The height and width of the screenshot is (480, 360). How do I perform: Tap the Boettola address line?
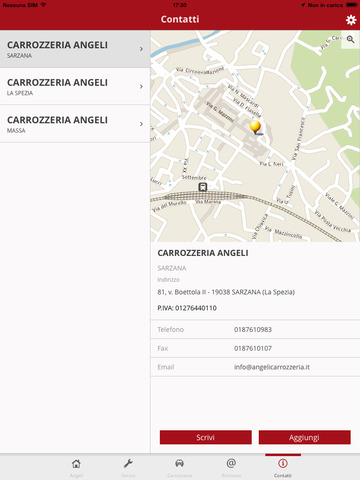click(226, 292)
